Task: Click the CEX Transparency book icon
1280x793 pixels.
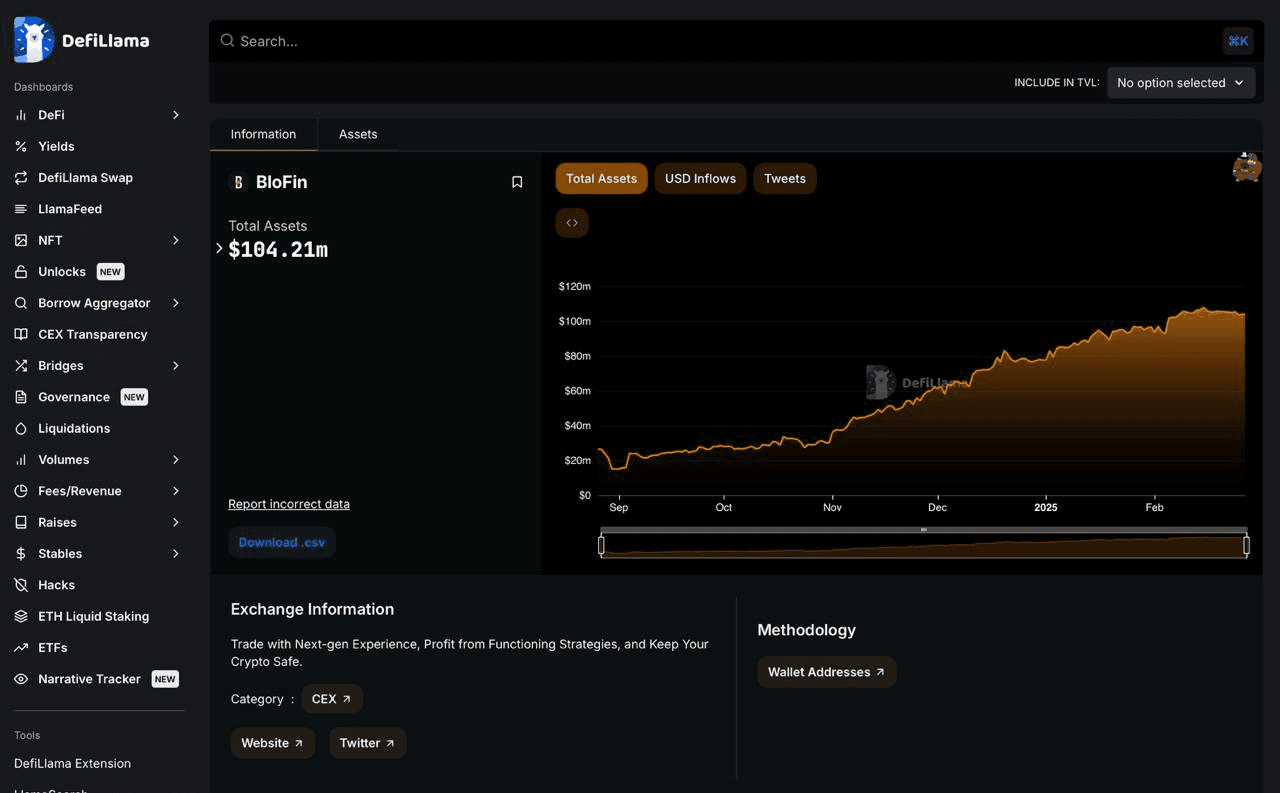Action: pyautogui.click(x=21, y=334)
